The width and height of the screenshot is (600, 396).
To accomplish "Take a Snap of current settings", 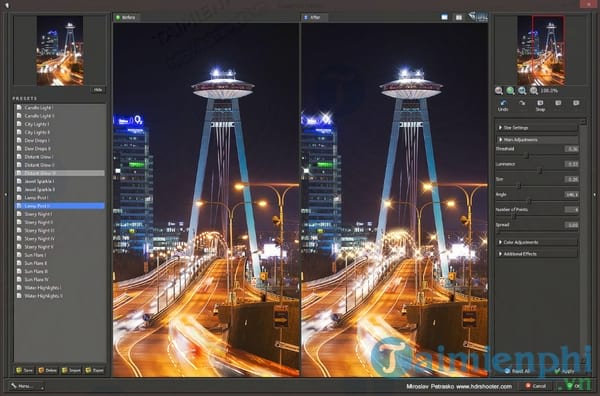I will tap(540, 106).
